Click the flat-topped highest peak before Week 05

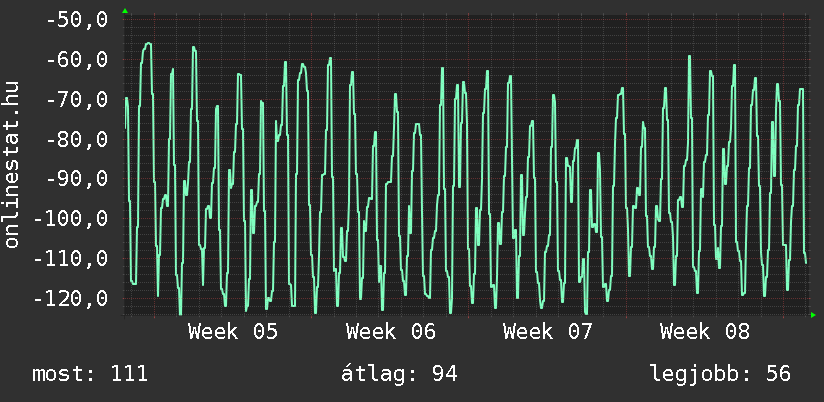coord(147,44)
